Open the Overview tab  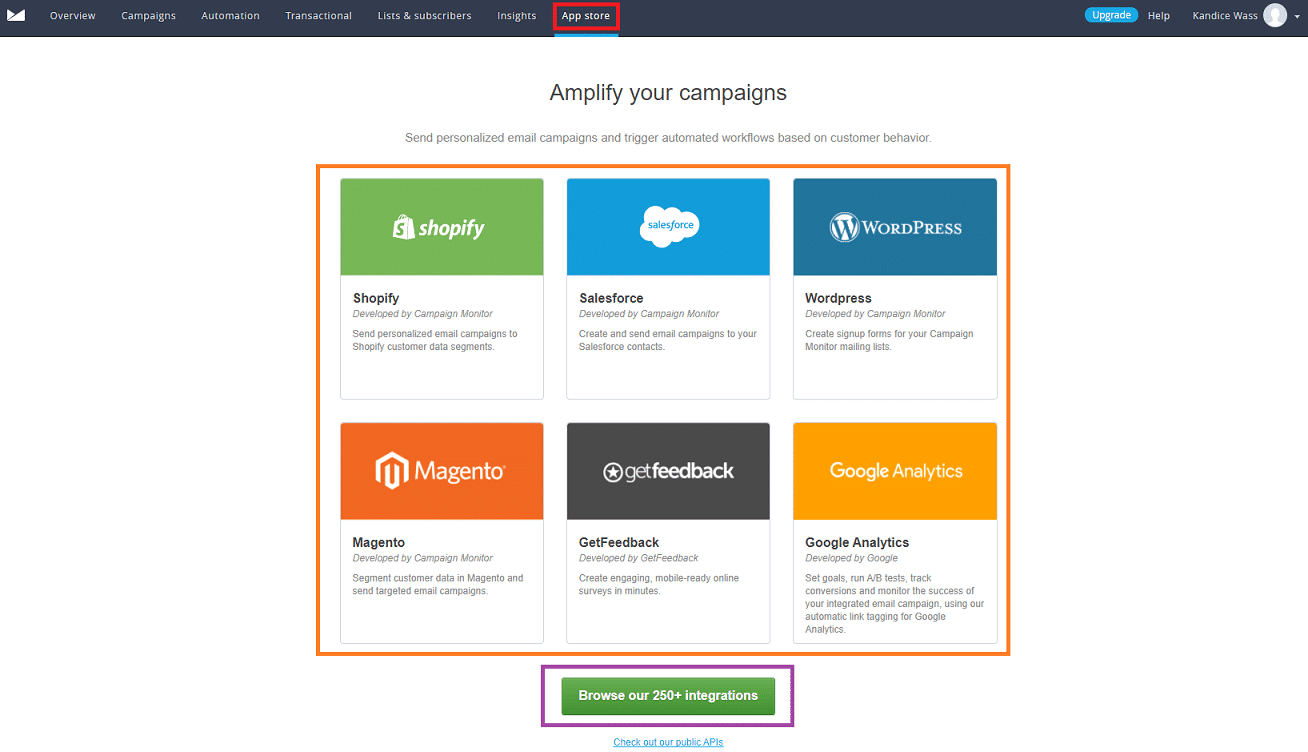[x=73, y=16]
